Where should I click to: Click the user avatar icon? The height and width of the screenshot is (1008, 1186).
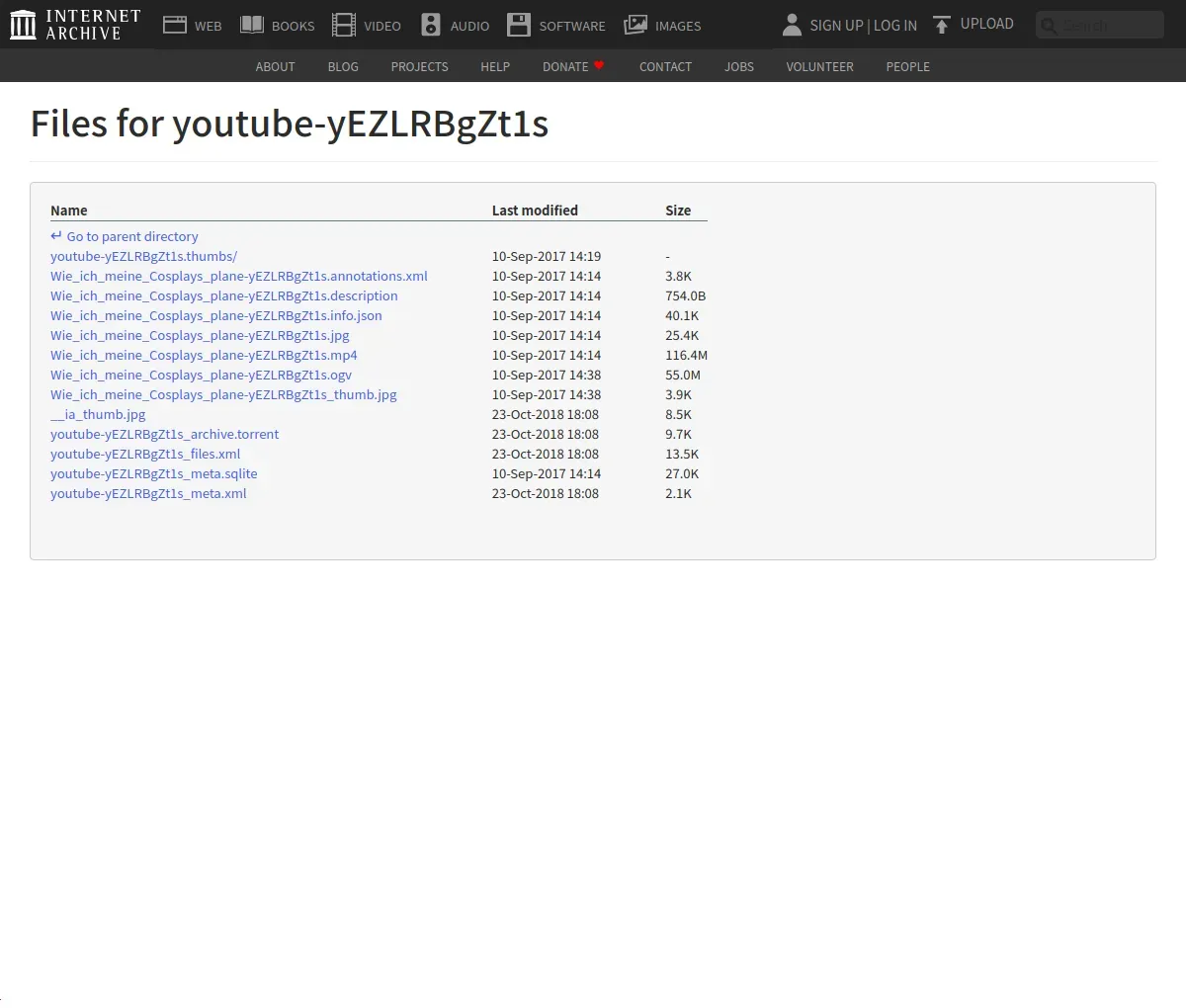(792, 25)
